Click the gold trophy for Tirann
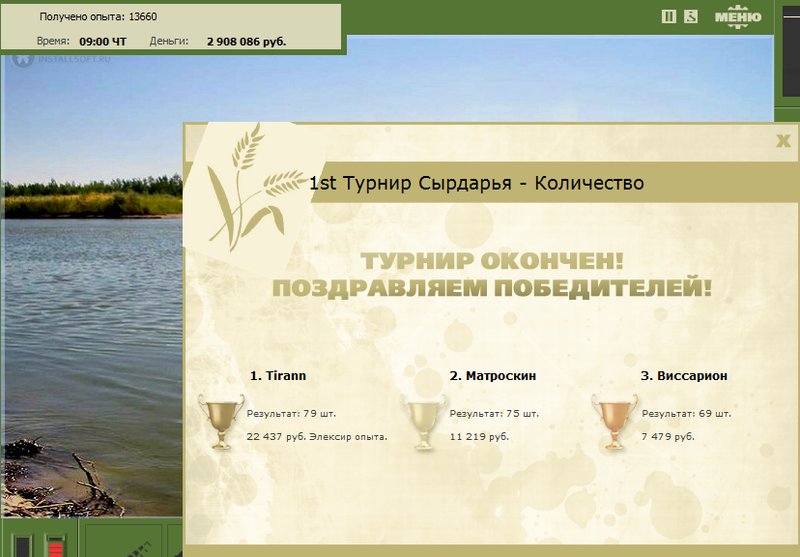800x557 pixels. pyautogui.click(x=221, y=421)
